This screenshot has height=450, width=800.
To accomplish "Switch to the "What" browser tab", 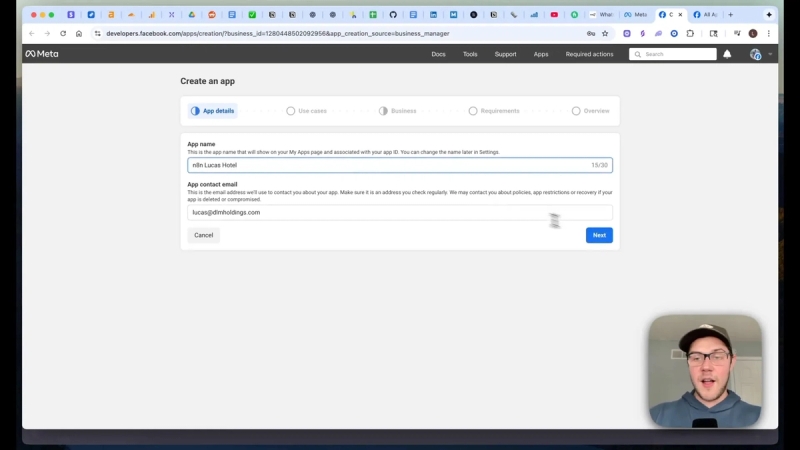I will [601, 15].
